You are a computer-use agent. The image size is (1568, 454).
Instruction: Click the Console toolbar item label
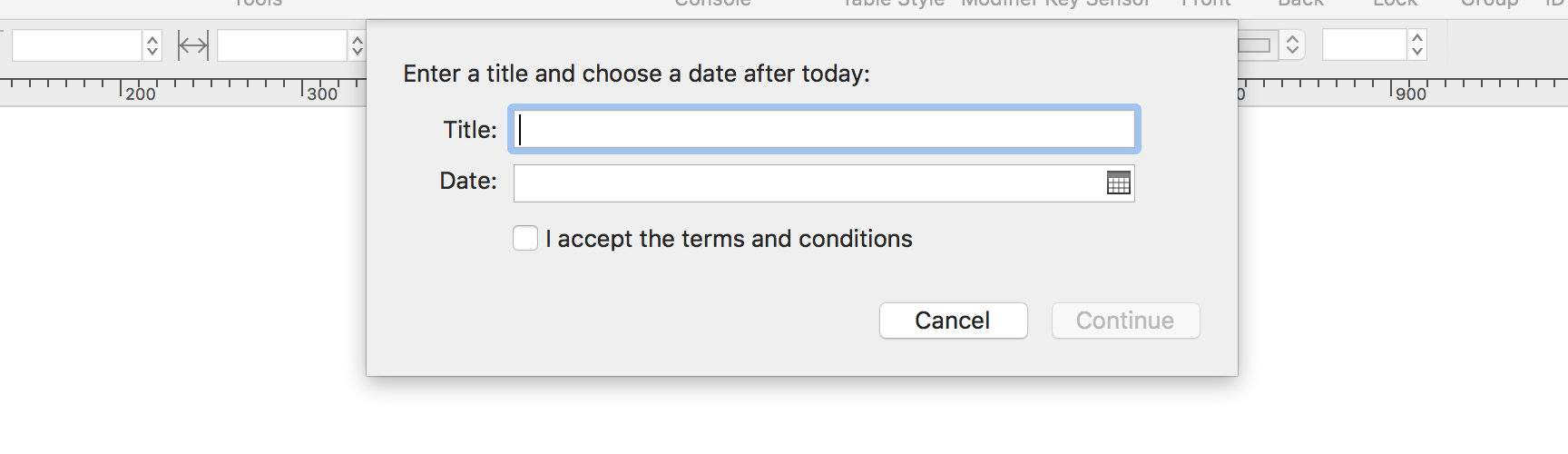[712, 4]
